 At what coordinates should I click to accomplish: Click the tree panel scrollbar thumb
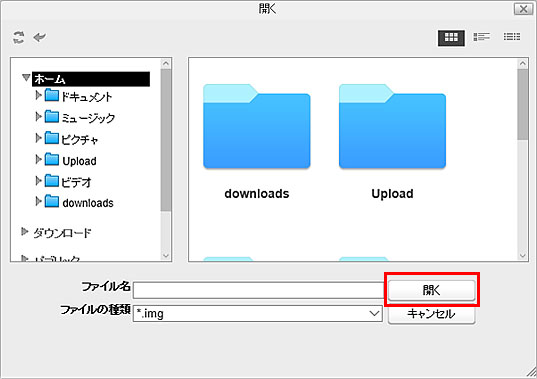coord(166,140)
